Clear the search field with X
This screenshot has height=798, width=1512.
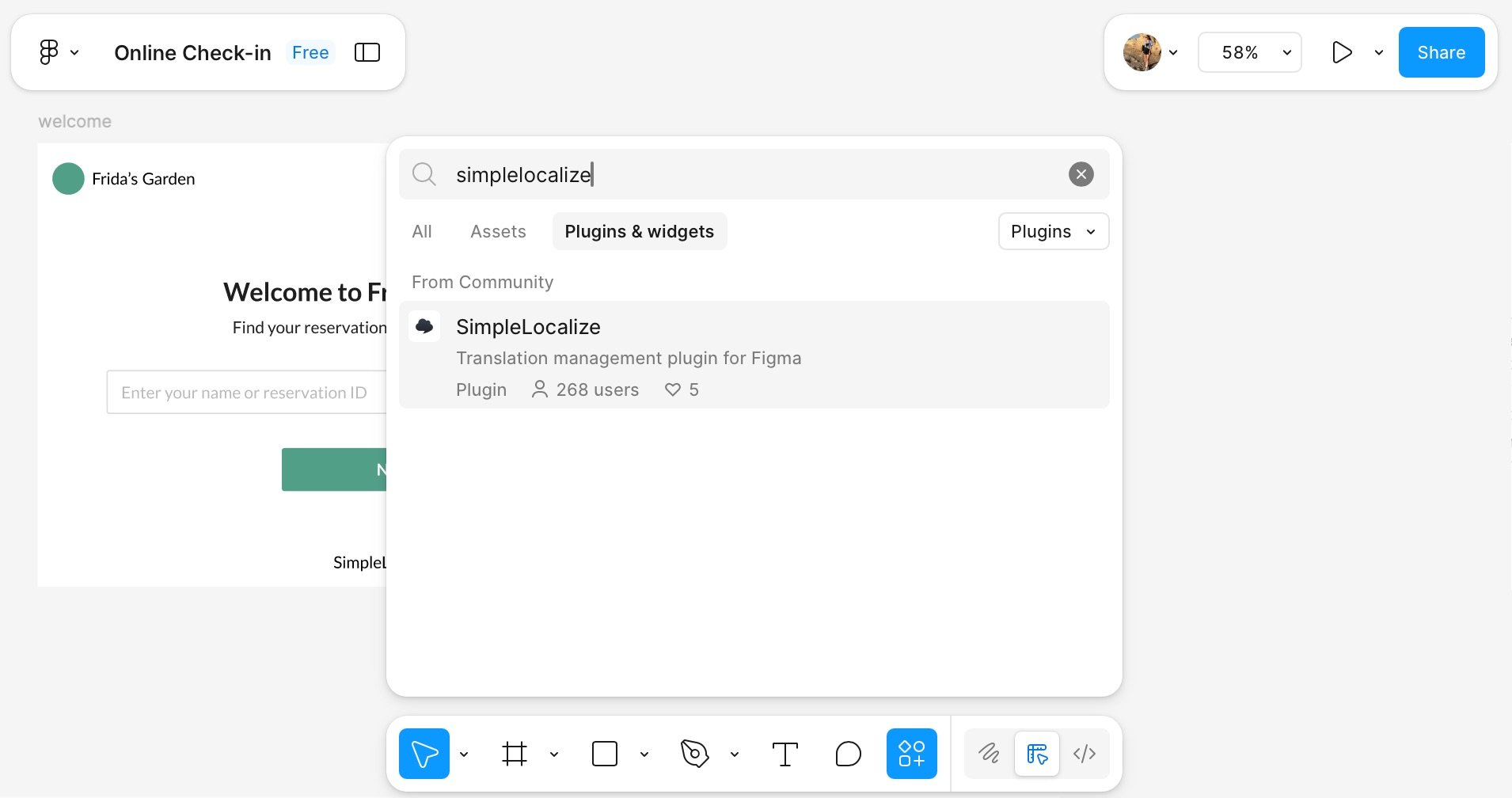pyautogui.click(x=1081, y=174)
